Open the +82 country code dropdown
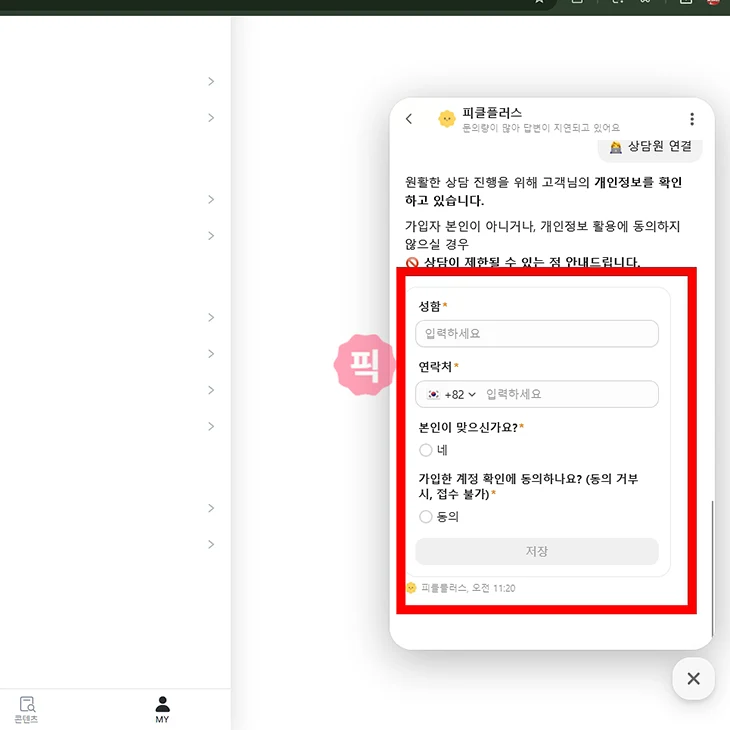Viewport: 730px width, 730px height. 452,394
